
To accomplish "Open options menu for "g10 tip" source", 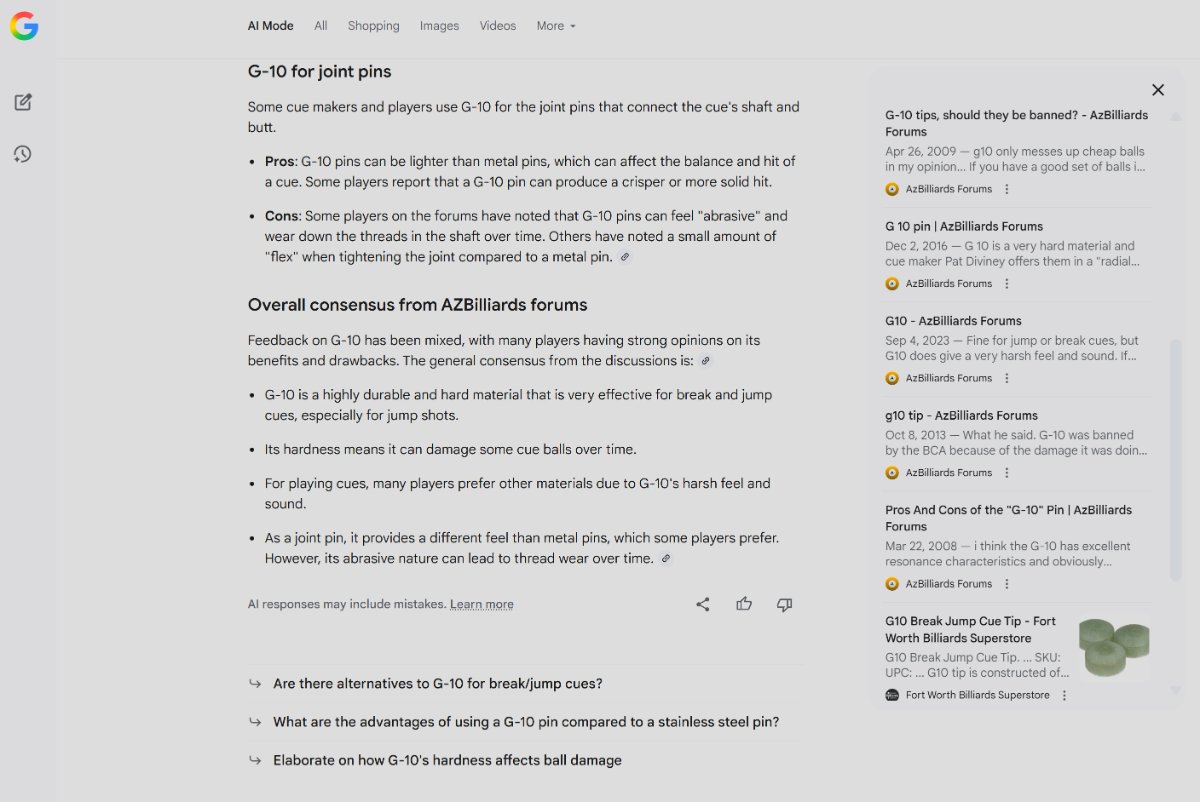I will coord(1007,473).
